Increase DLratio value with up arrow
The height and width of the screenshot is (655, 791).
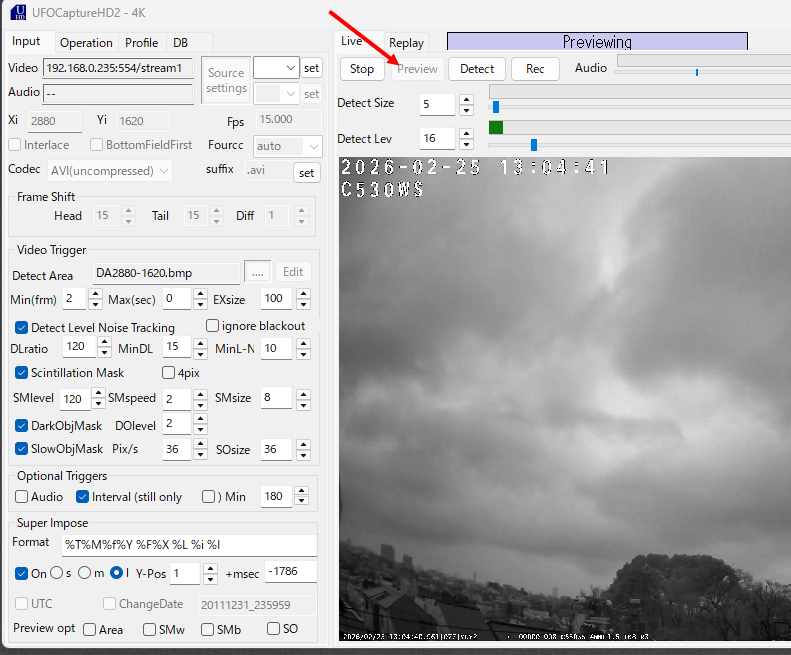(105, 342)
